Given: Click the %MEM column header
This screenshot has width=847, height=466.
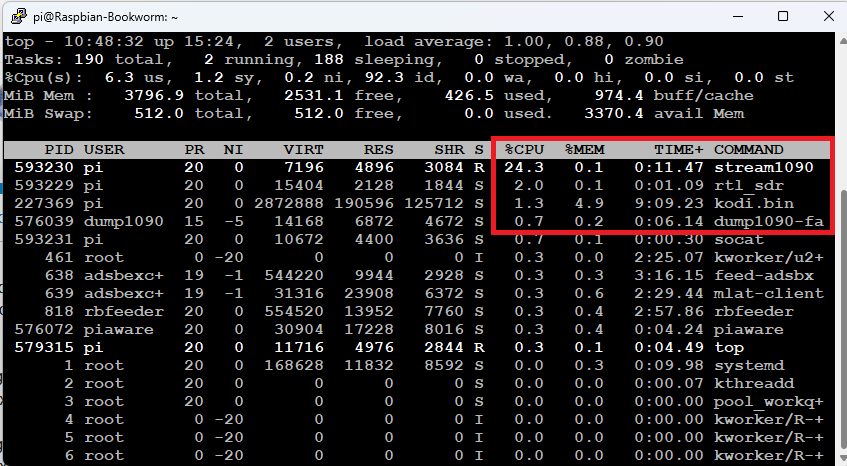Looking at the screenshot, I should (584, 150).
